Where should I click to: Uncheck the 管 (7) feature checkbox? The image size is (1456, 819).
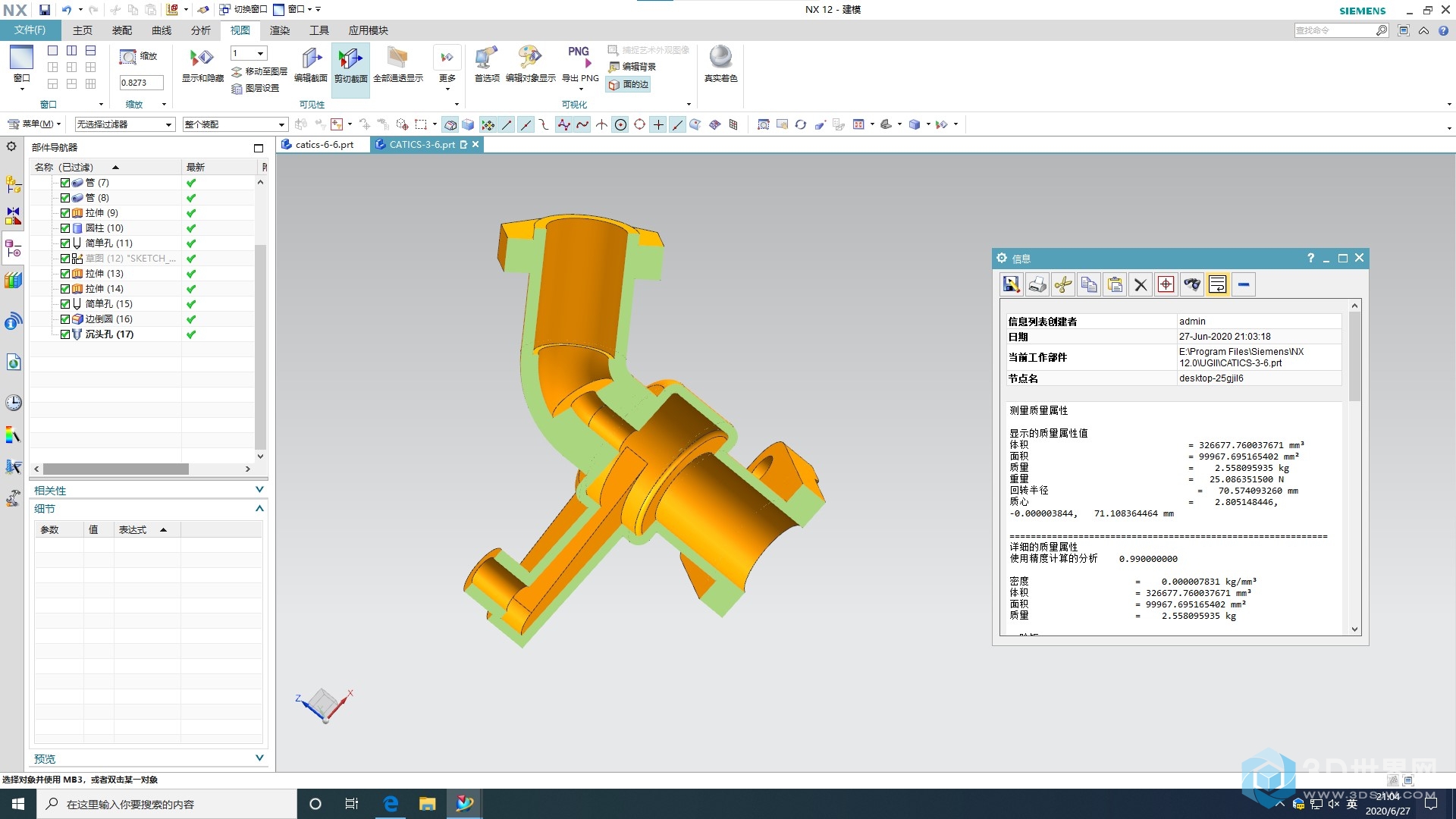tap(65, 183)
